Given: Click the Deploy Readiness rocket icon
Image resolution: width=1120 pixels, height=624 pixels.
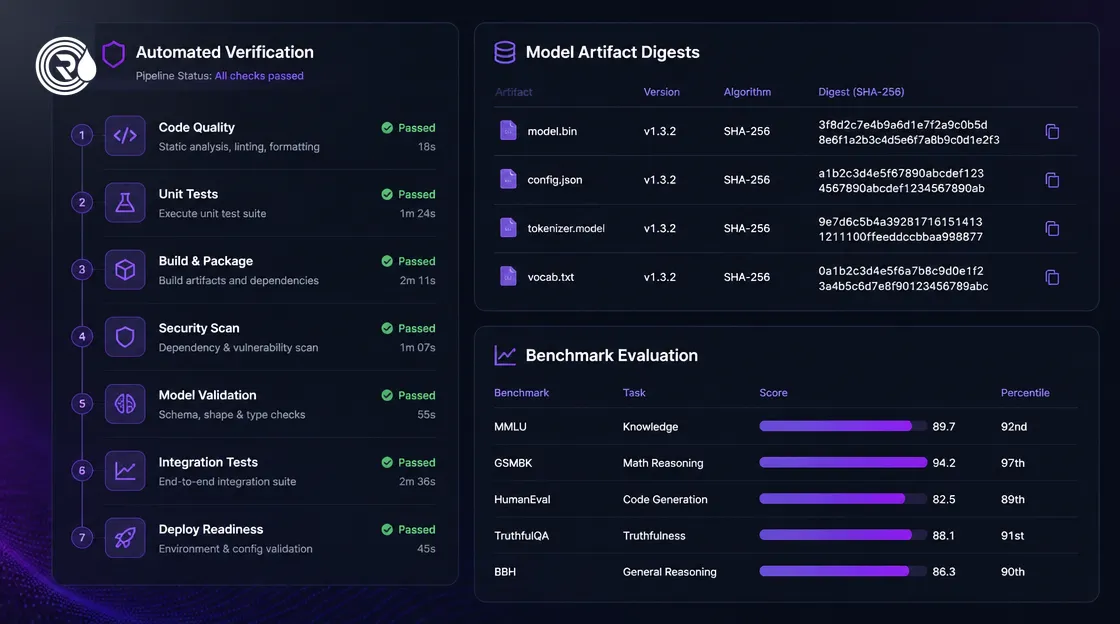Looking at the screenshot, I should (125, 538).
